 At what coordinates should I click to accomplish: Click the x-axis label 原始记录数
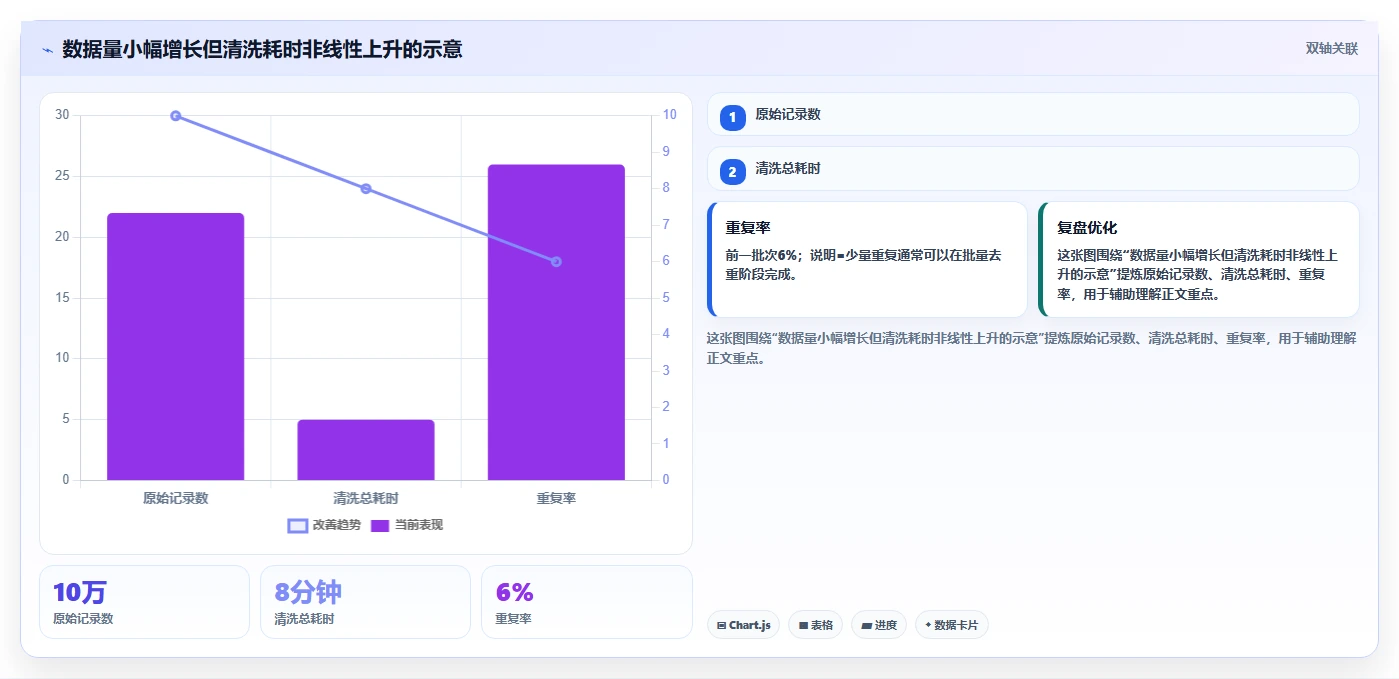click(x=175, y=498)
